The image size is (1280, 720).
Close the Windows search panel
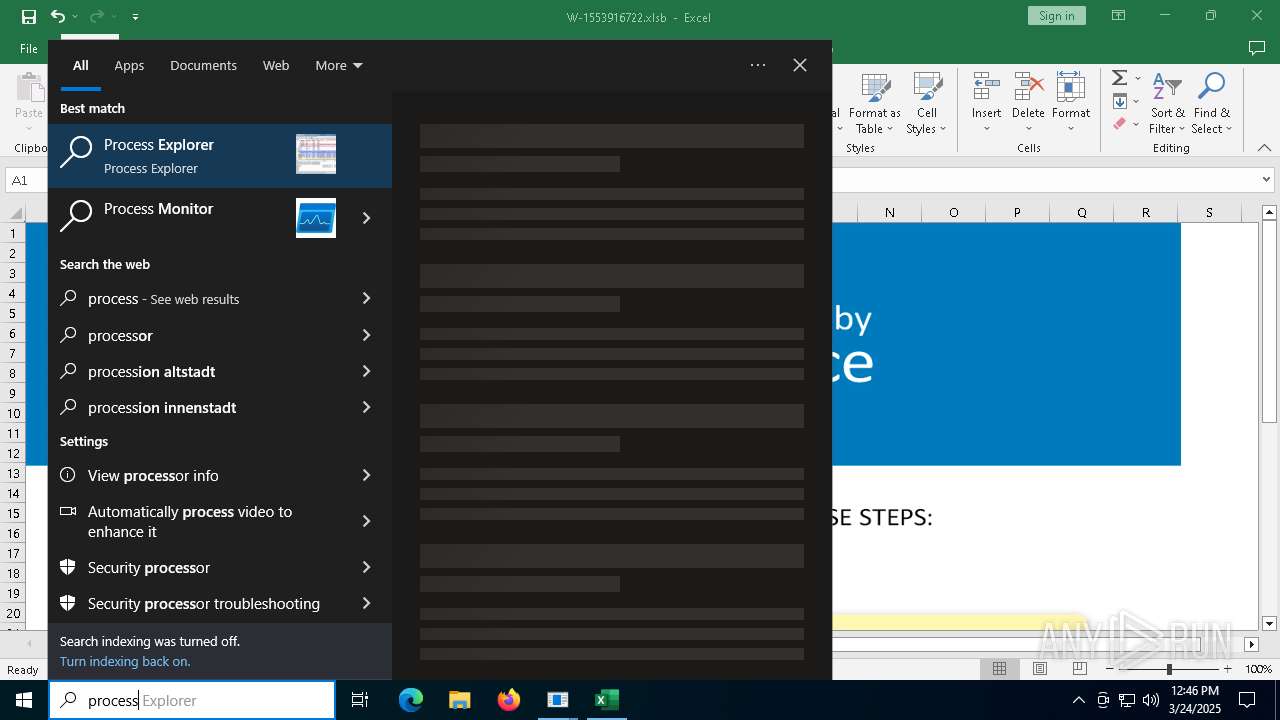tap(800, 65)
